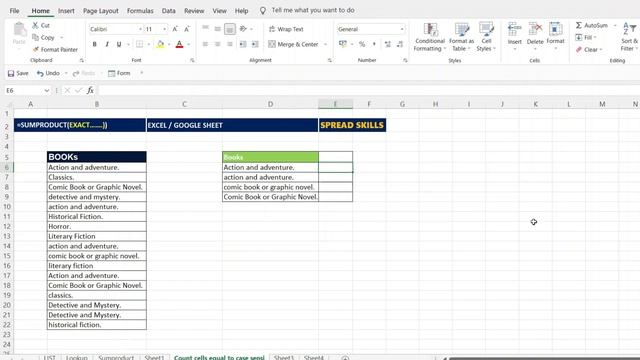This screenshot has height=360, width=640.
Task: Click Save in quick access toolbar
Action: (x=18, y=73)
